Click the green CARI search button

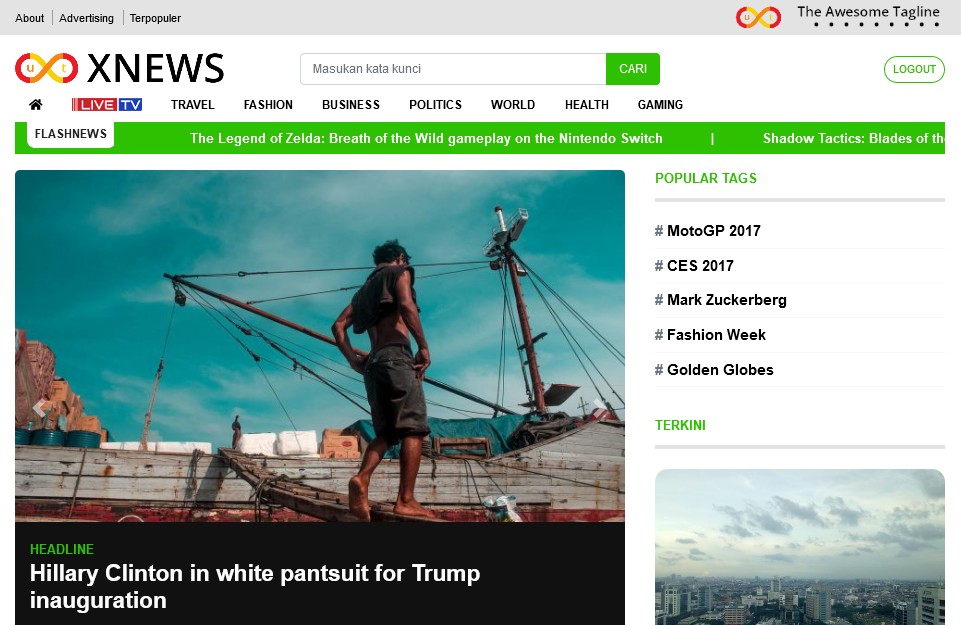tap(632, 69)
